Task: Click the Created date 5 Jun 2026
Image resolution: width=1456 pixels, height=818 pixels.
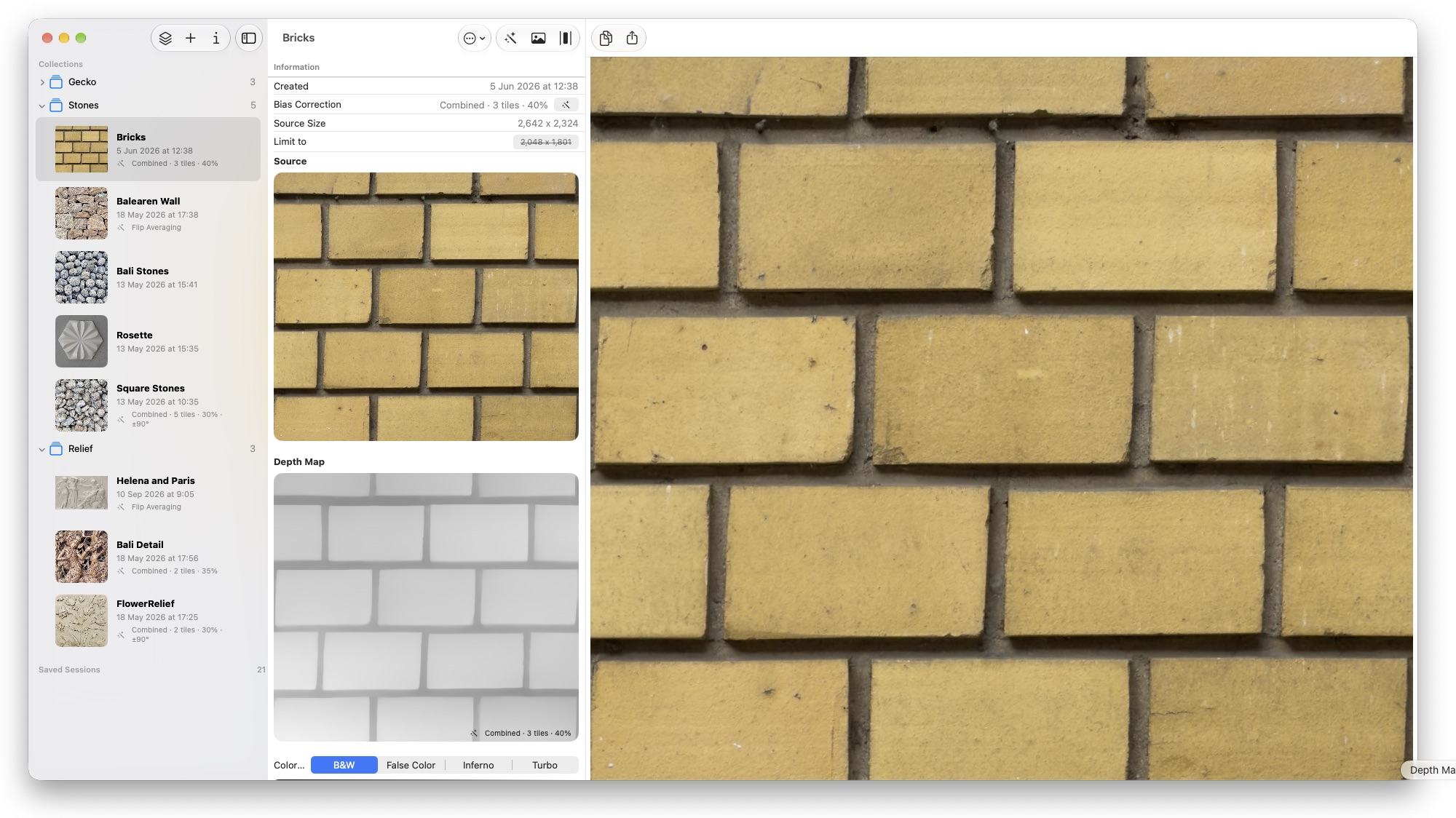Action: tap(534, 87)
